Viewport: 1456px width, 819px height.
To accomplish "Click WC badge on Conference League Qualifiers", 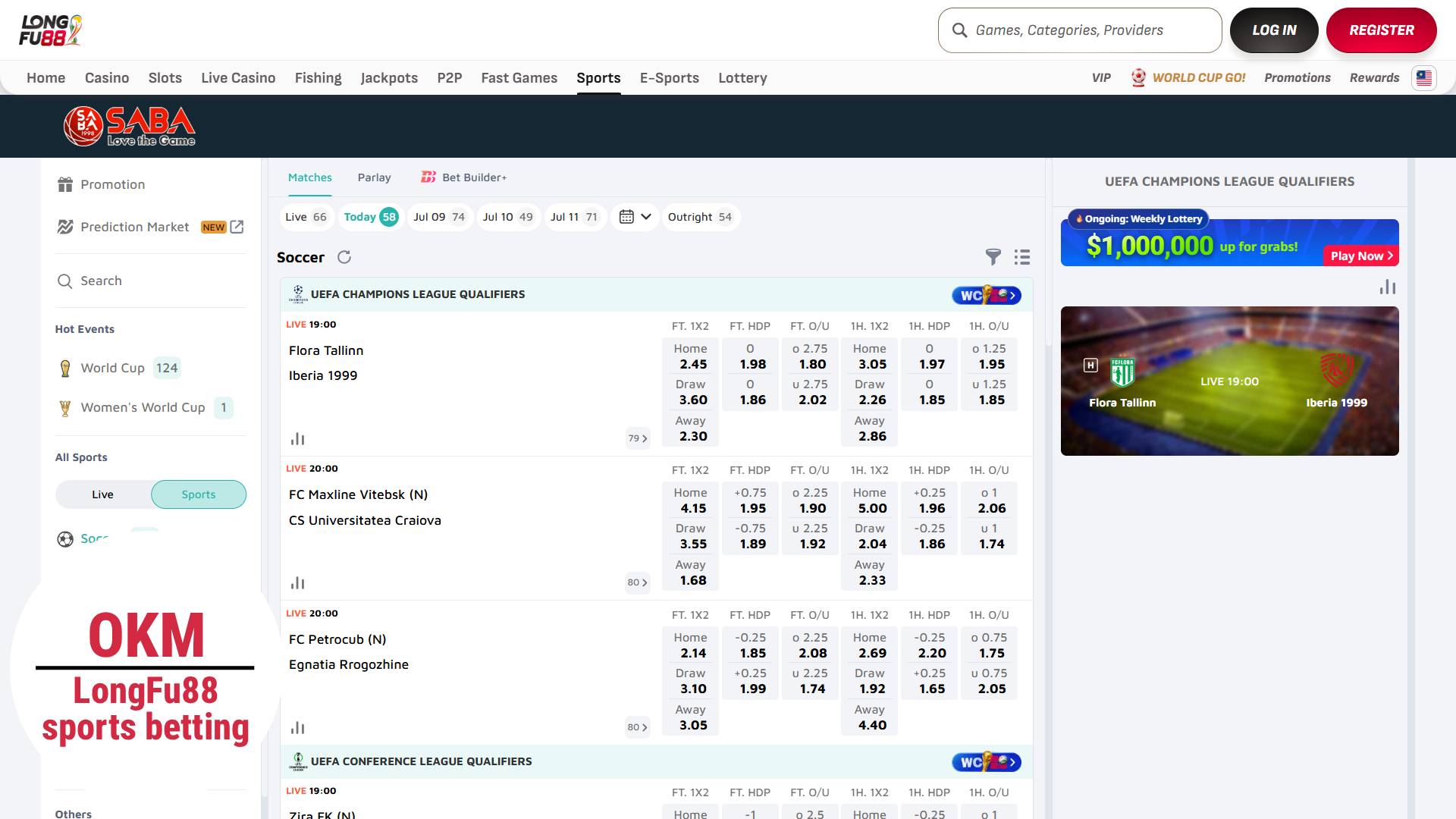I will [x=987, y=763].
